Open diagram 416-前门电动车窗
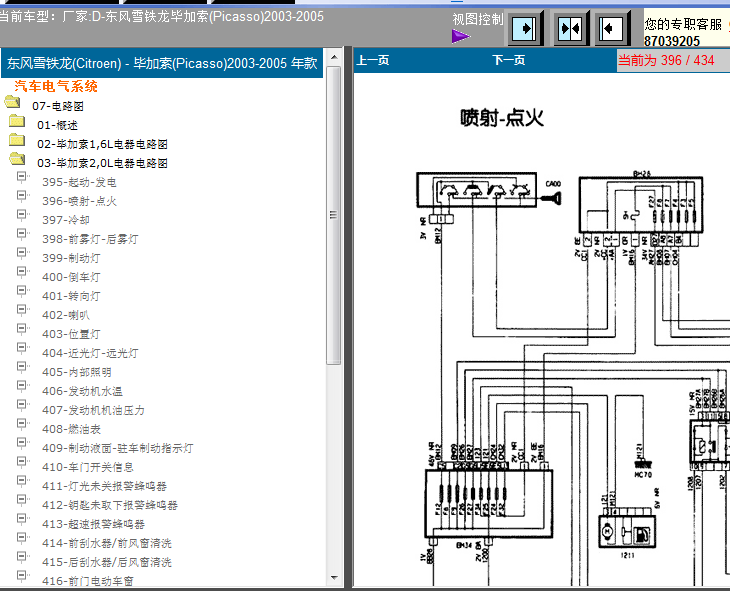 [88, 581]
